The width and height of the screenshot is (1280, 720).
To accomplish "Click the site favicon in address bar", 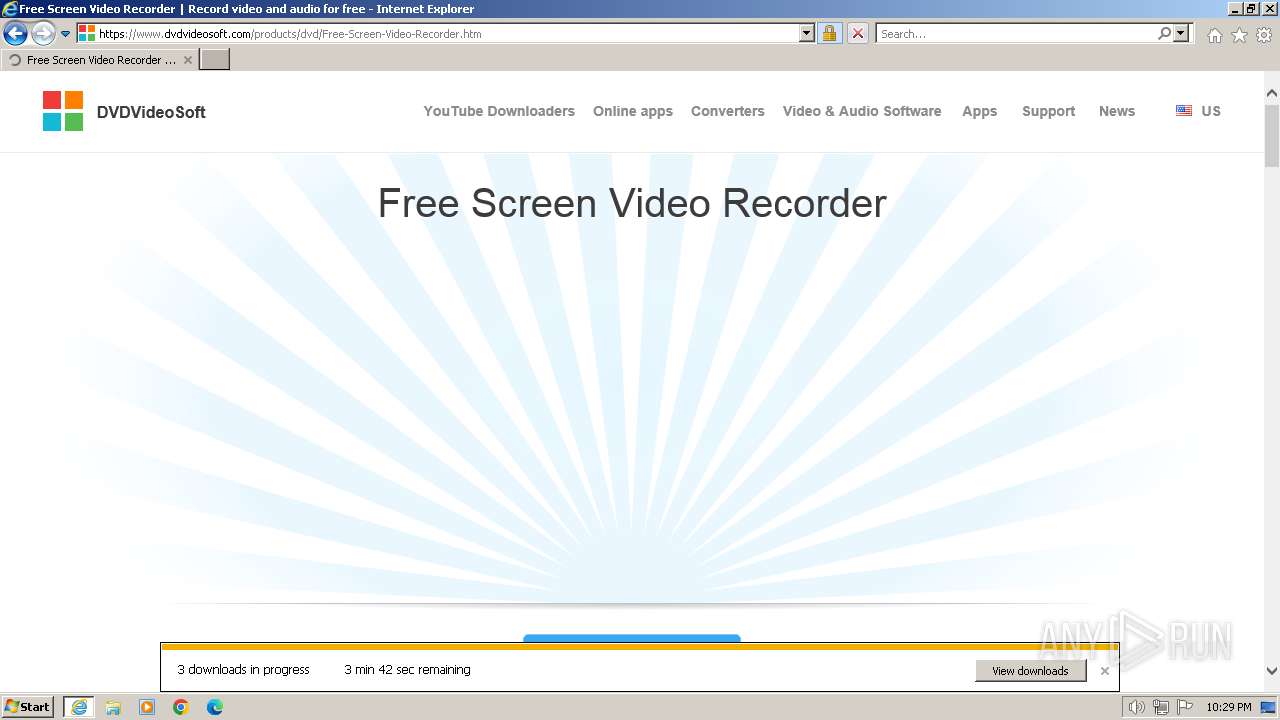I will tap(87, 33).
